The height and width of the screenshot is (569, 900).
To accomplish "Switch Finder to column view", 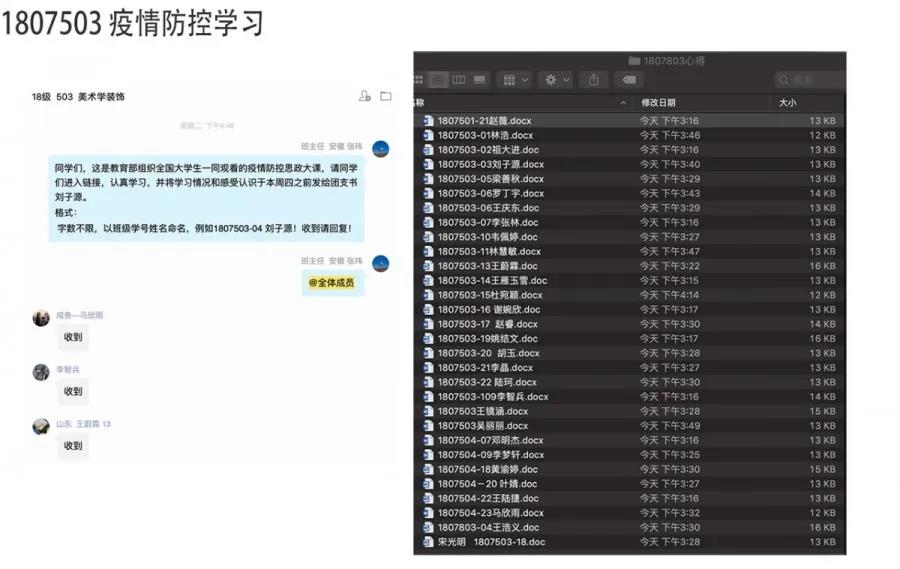I will click(x=459, y=80).
